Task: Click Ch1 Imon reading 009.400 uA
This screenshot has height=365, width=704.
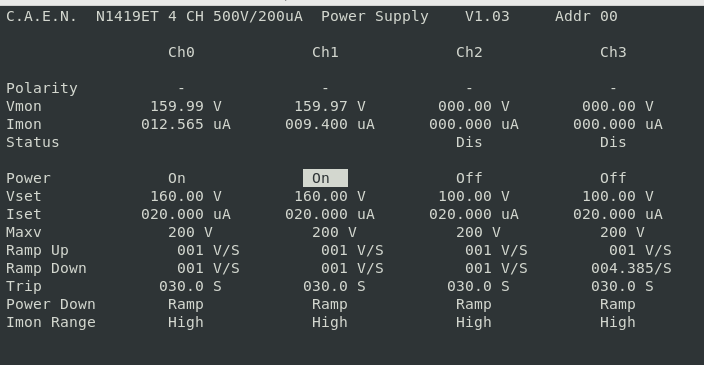Action: pos(330,124)
